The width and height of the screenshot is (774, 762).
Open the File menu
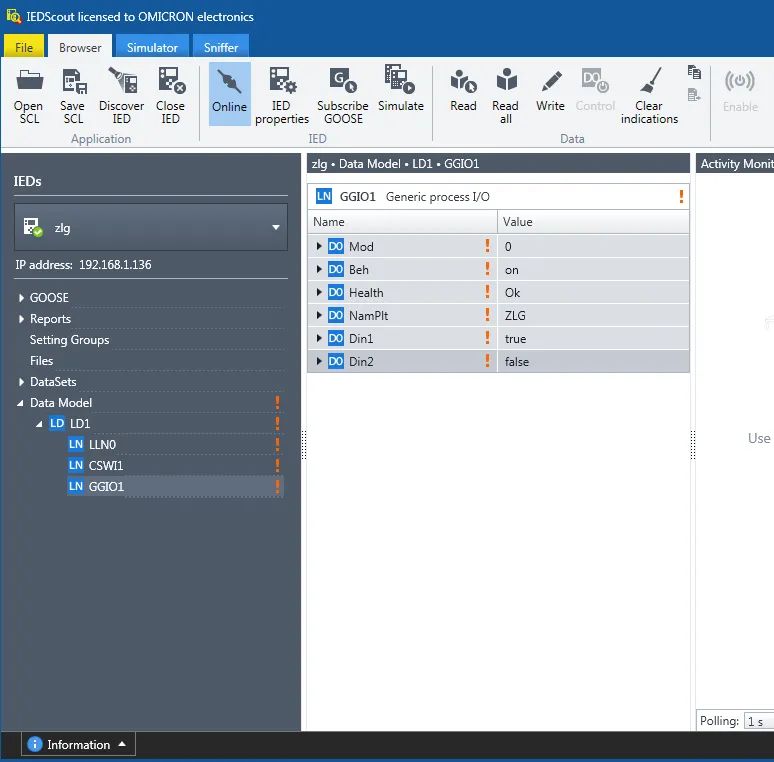click(x=24, y=47)
